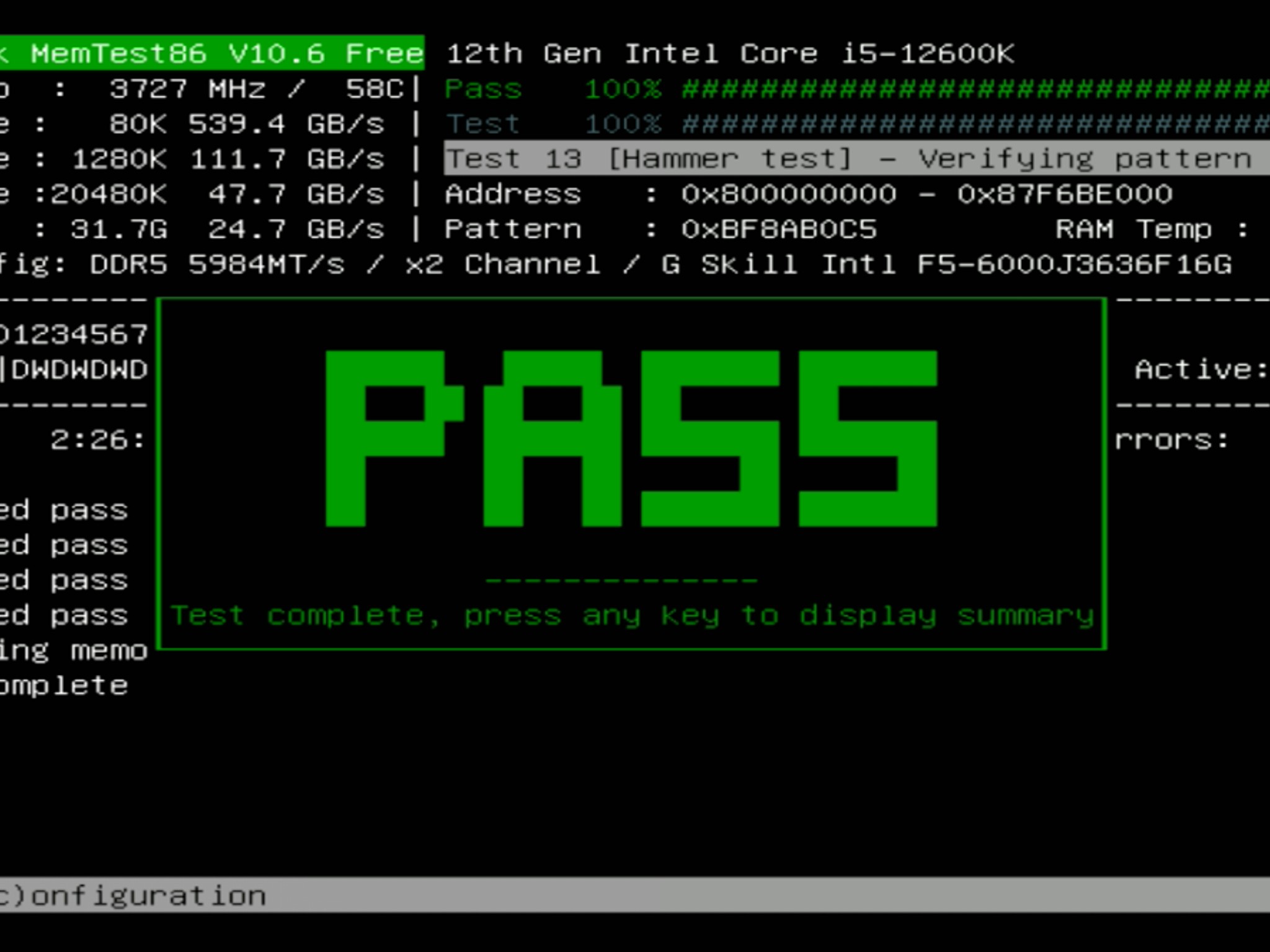The height and width of the screenshot is (952, 1270).
Task: Click the CPU core numbers '01234567'
Action: 74,335
